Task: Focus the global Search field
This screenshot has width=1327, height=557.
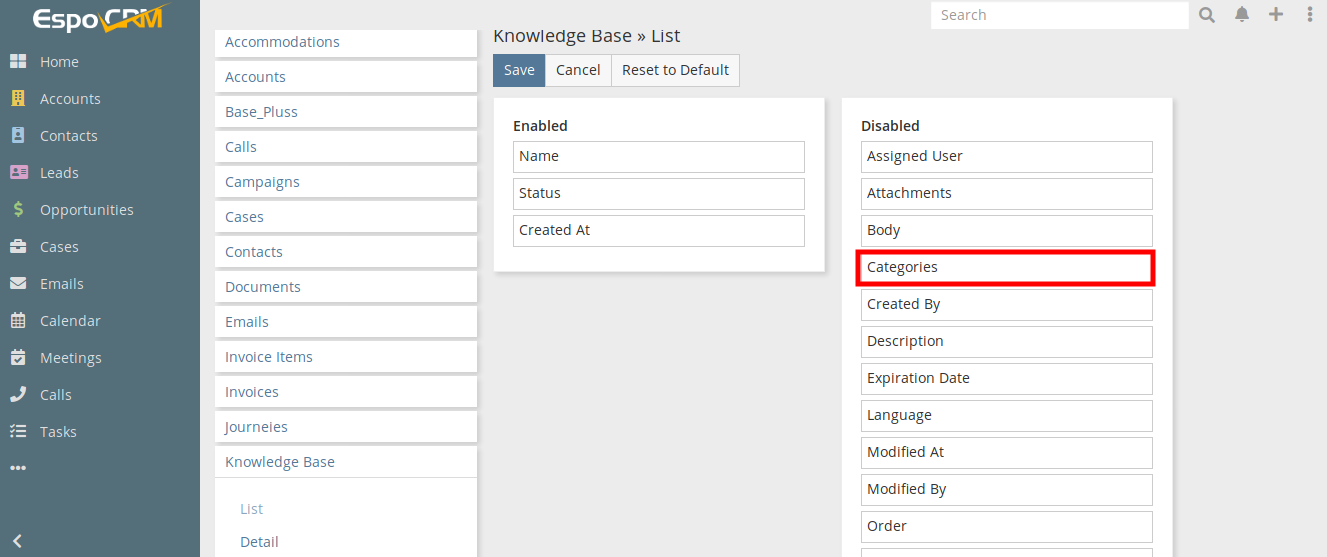Action: click(1058, 15)
